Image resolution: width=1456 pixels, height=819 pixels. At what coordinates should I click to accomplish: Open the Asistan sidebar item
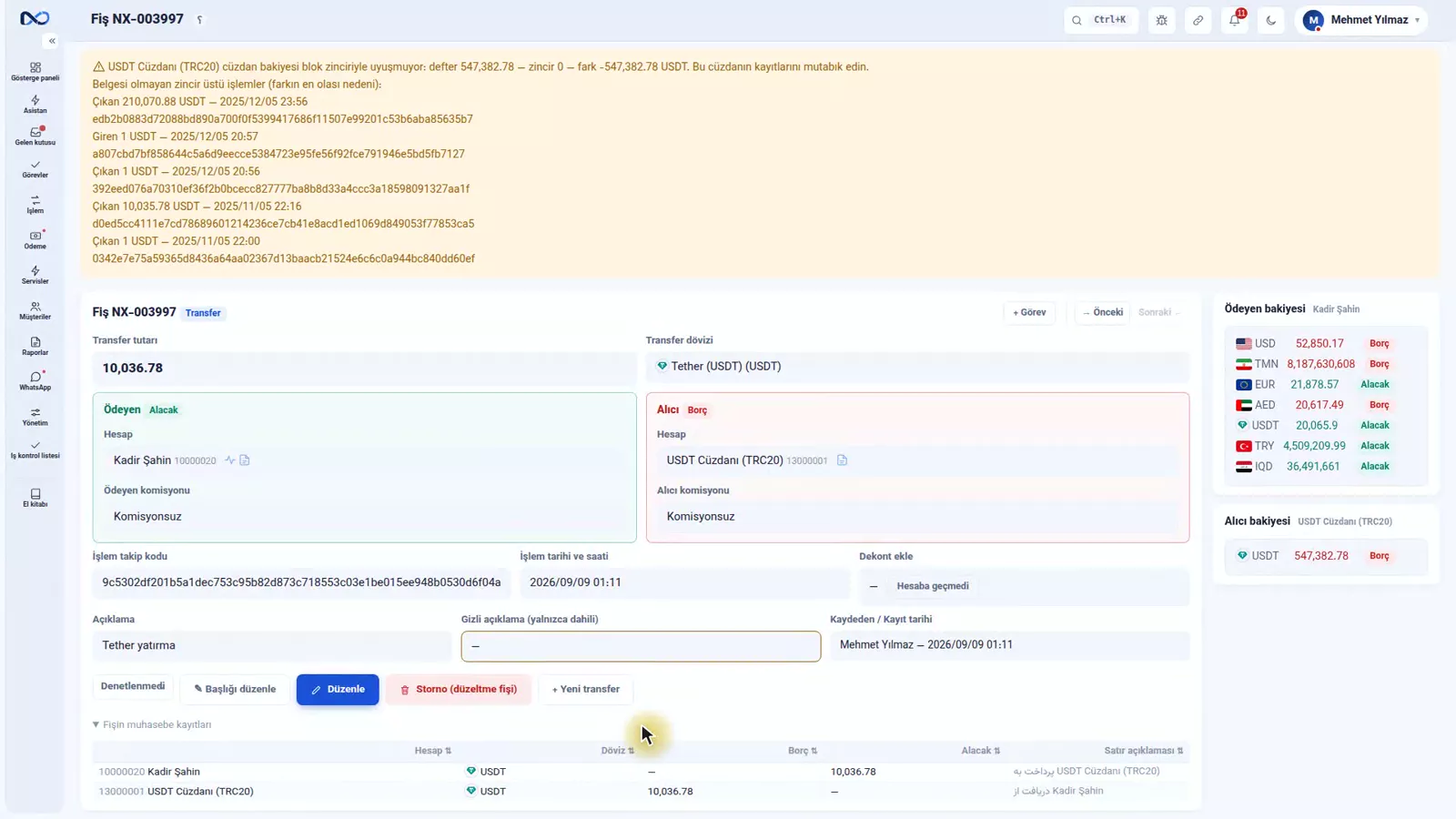tap(35, 105)
